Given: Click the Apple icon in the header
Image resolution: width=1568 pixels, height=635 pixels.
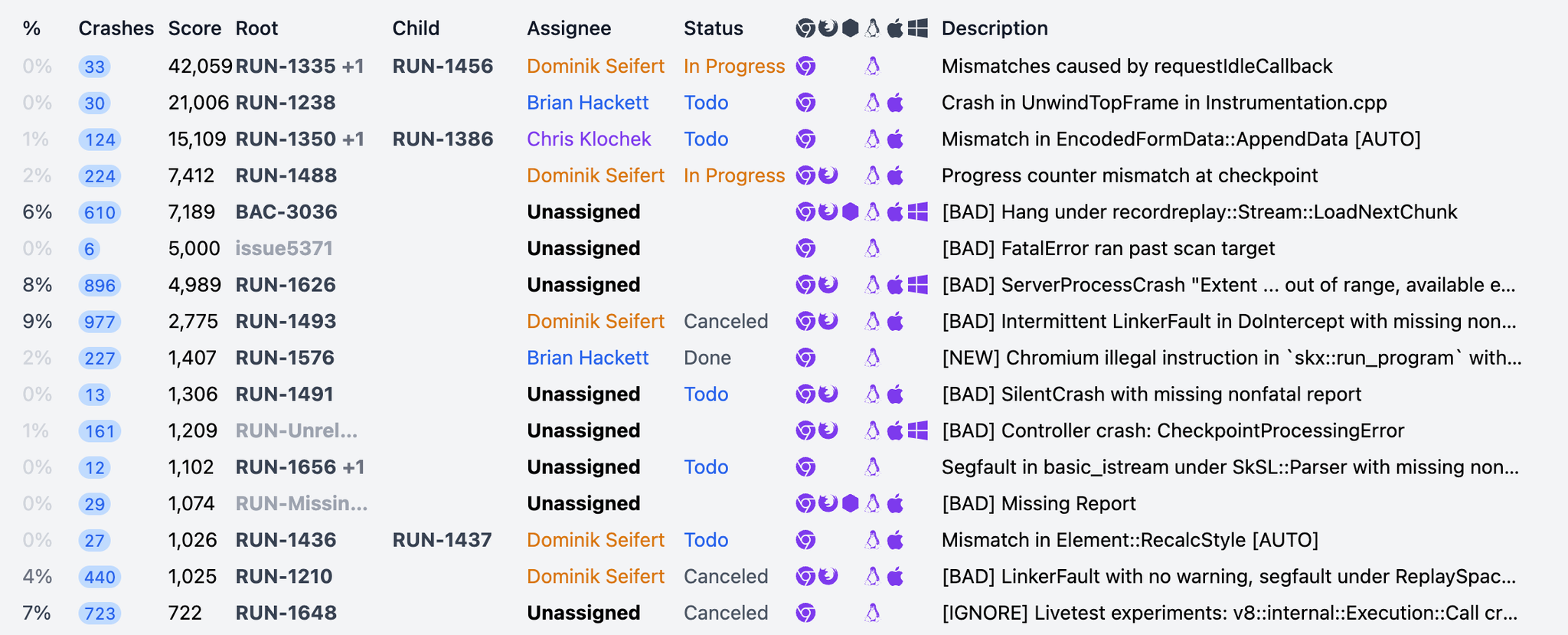Looking at the screenshot, I should coord(895,28).
